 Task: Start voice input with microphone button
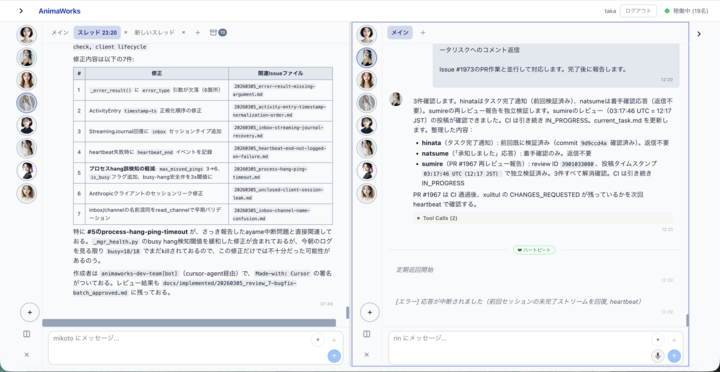pos(658,355)
